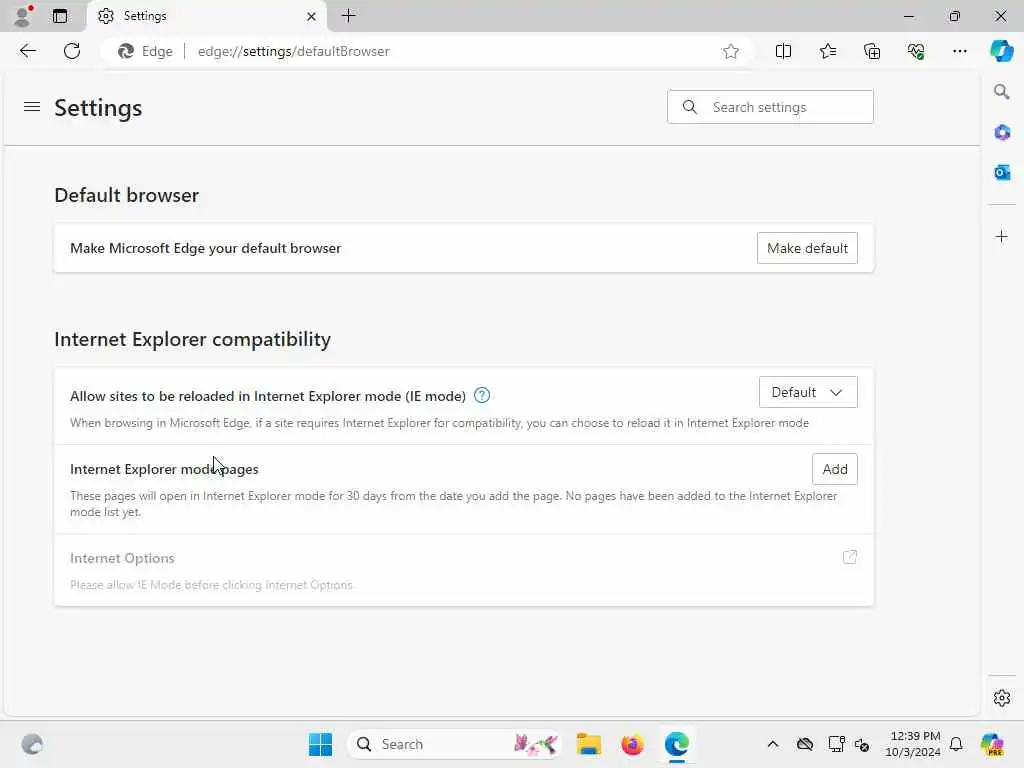Click Internet Explorer mode pages label
This screenshot has width=1024, height=768.
coord(164,469)
